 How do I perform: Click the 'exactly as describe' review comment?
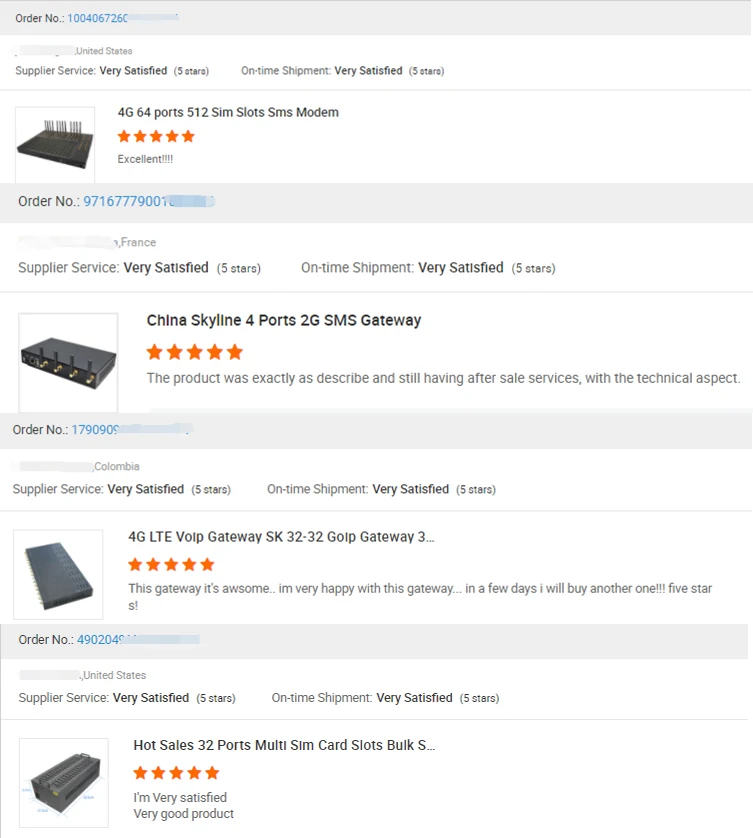click(443, 378)
